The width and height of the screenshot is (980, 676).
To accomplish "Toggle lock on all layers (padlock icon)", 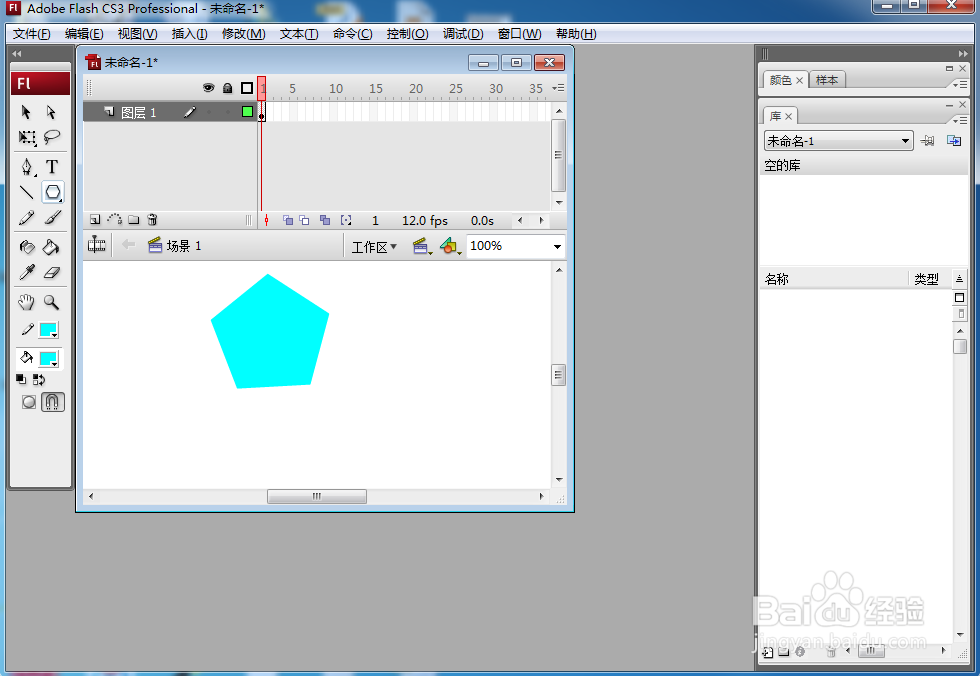I will click(x=228, y=88).
